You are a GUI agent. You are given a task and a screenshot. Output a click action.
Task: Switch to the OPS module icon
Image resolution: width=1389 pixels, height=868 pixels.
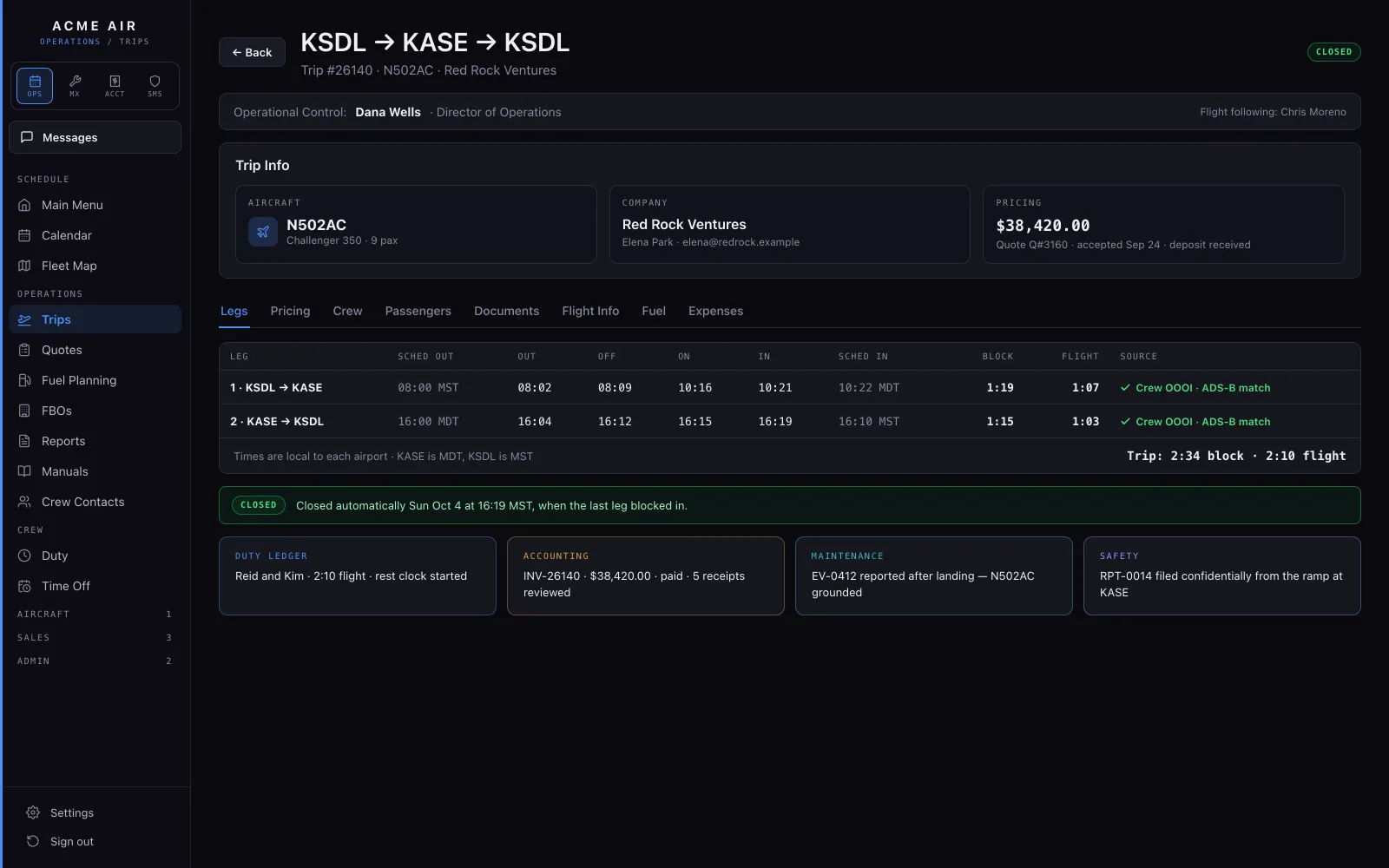tap(35, 86)
